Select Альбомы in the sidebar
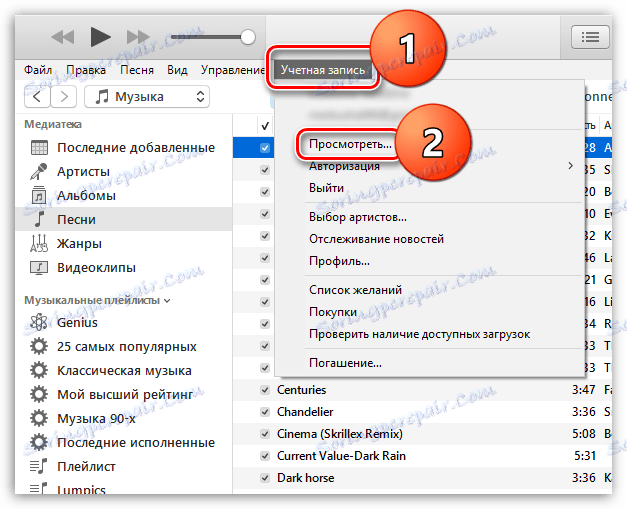This screenshot has height=509, width=627. pos(124,196)
